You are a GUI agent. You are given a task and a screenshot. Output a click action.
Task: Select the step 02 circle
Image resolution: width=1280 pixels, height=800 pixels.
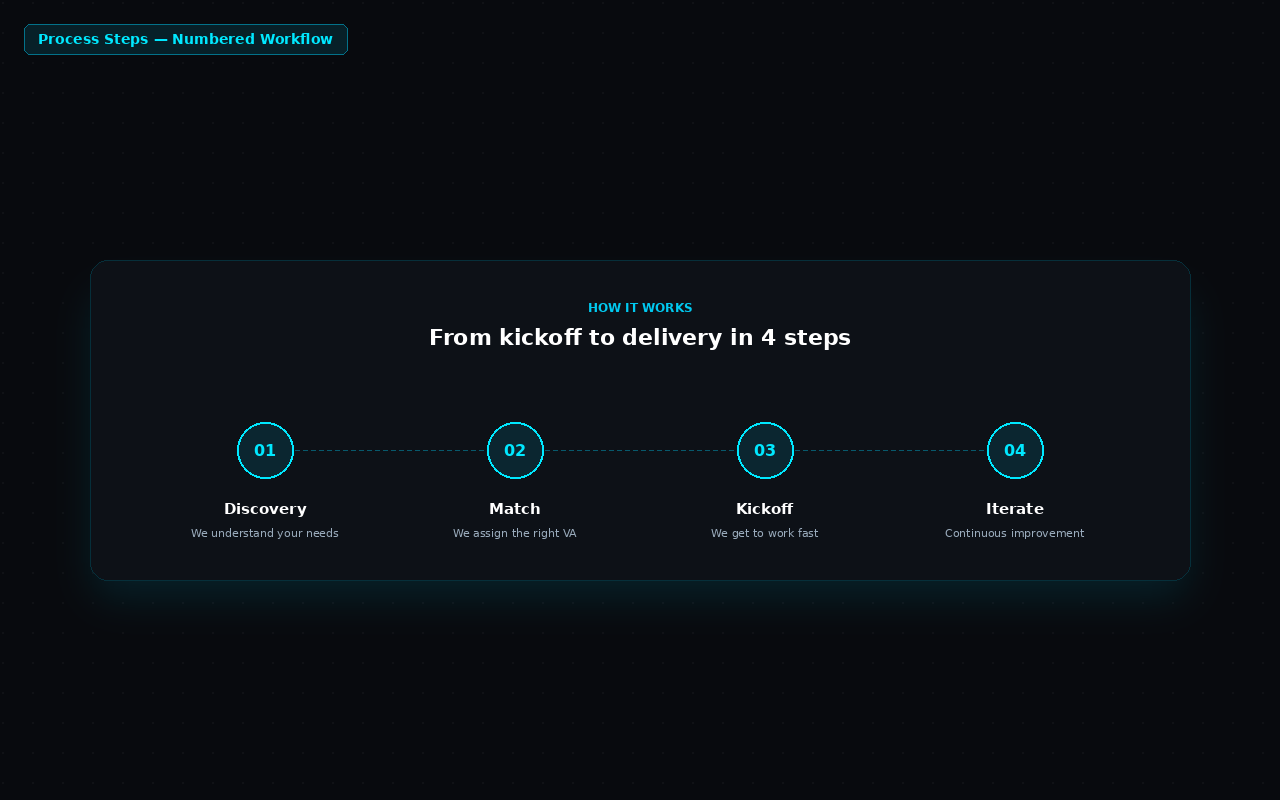pyautogui.click(x=515, y=450)
